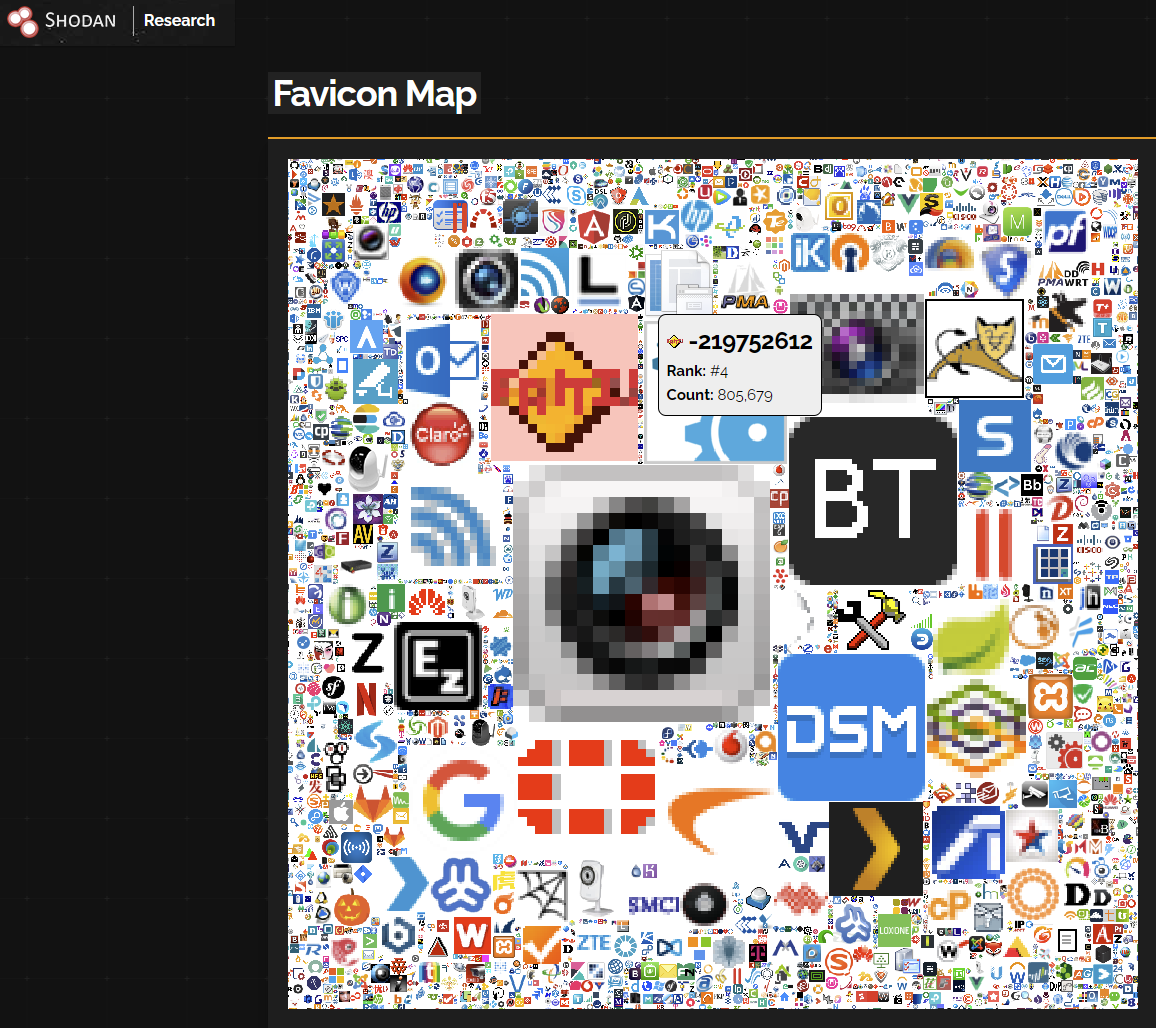Image resolution: width=1156 pixels, height=1028 pixels.
Task: Click the orange cP cPanel favicon
Action: pos(950,904)
